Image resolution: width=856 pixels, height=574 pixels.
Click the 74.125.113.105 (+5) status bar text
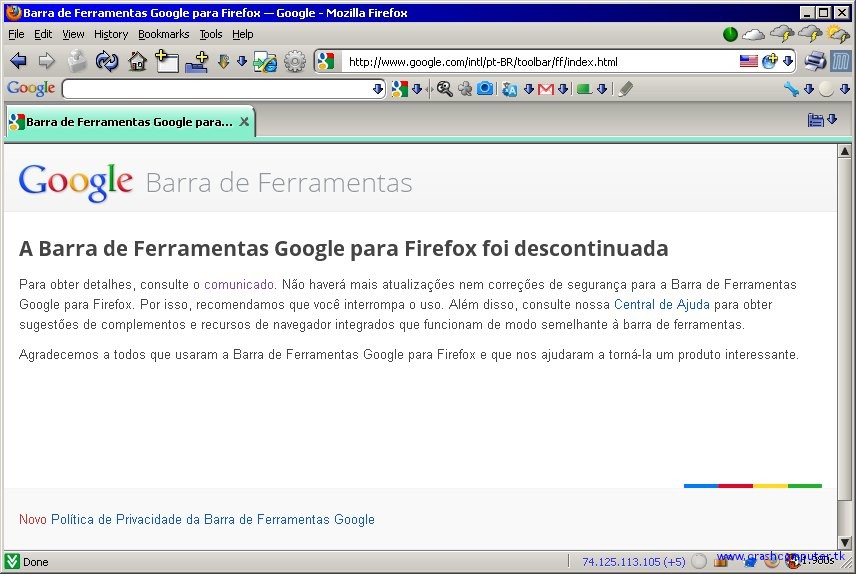coord(633,561)
